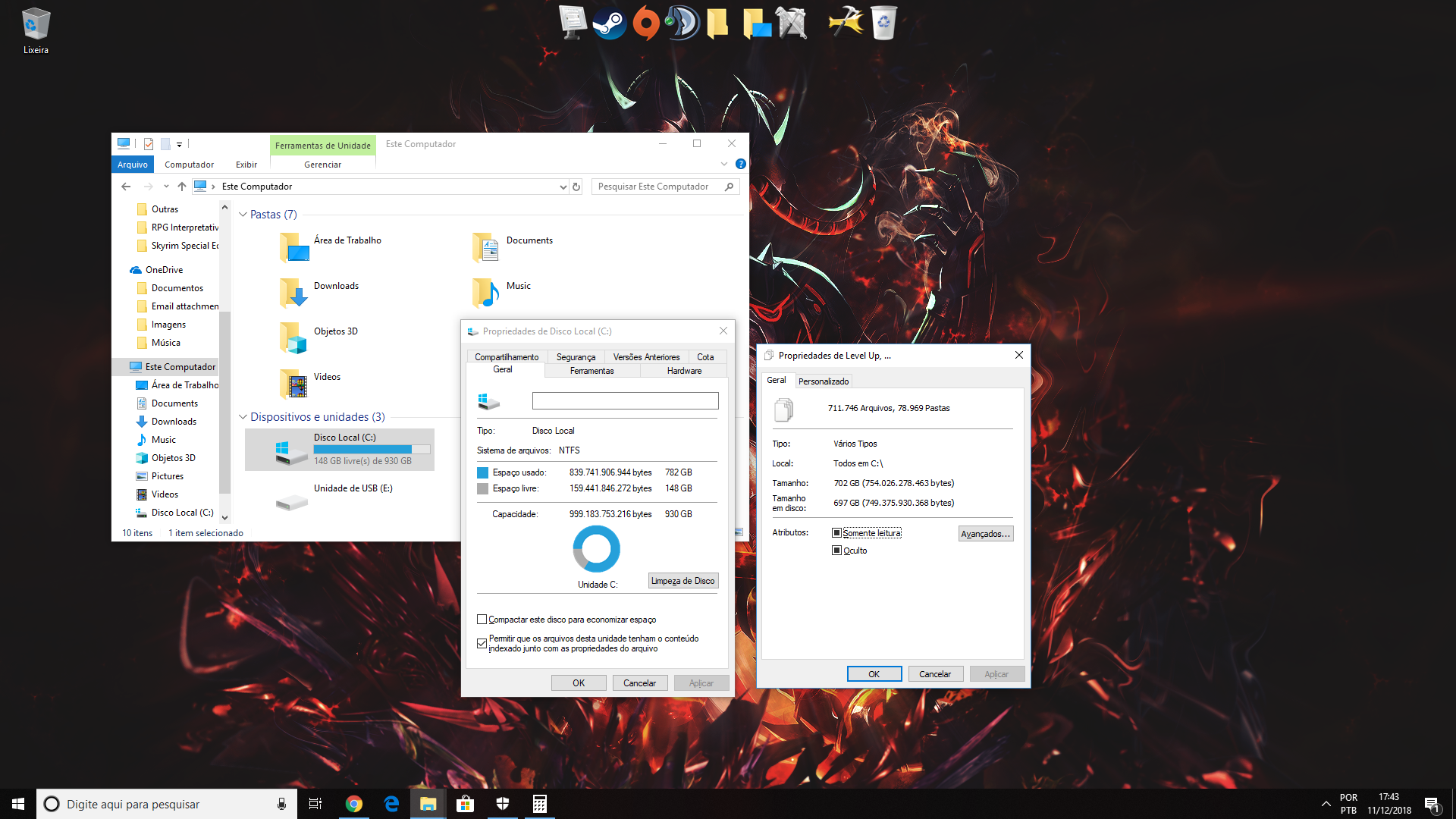
Task: Enable Compactar este disco checkbox
Action: point(482,620)
